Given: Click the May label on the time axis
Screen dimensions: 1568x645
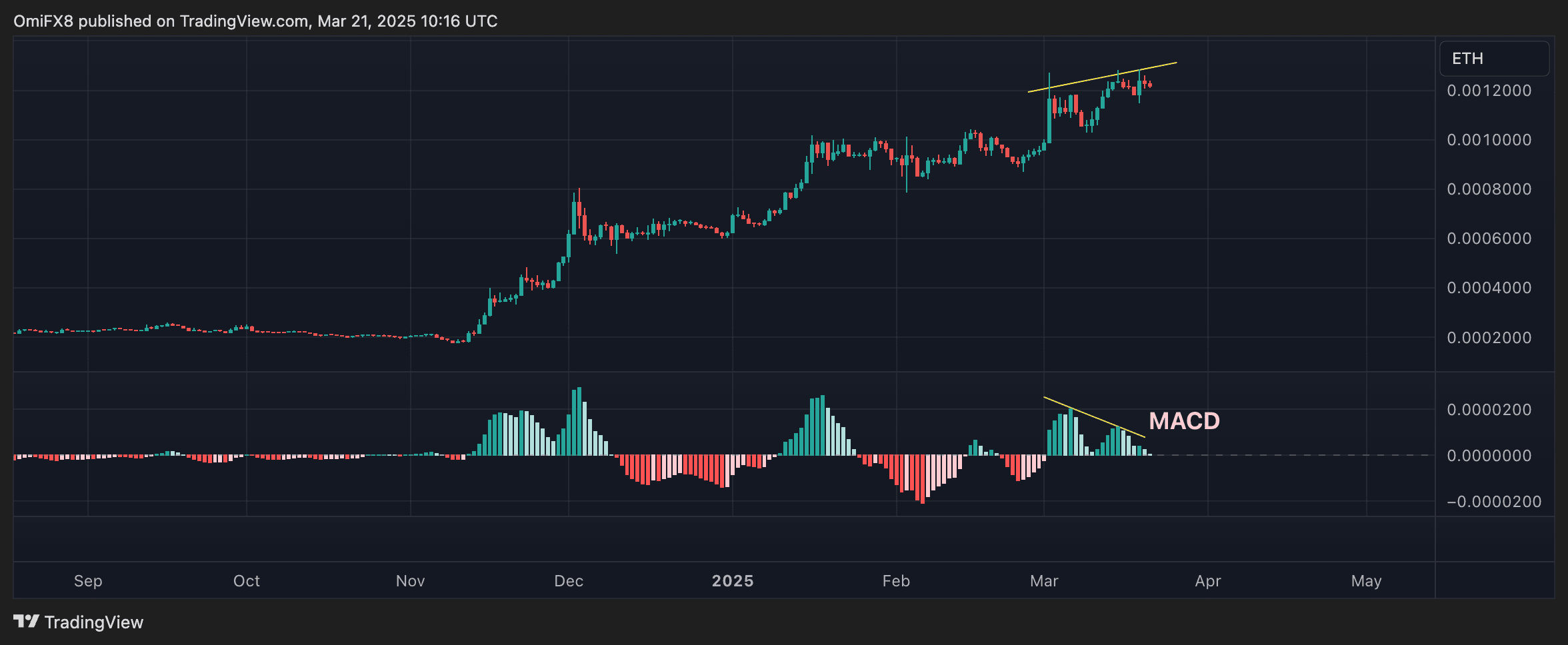Looking at the screenshot, I should pyautogui.click(x=1366, y=580).
